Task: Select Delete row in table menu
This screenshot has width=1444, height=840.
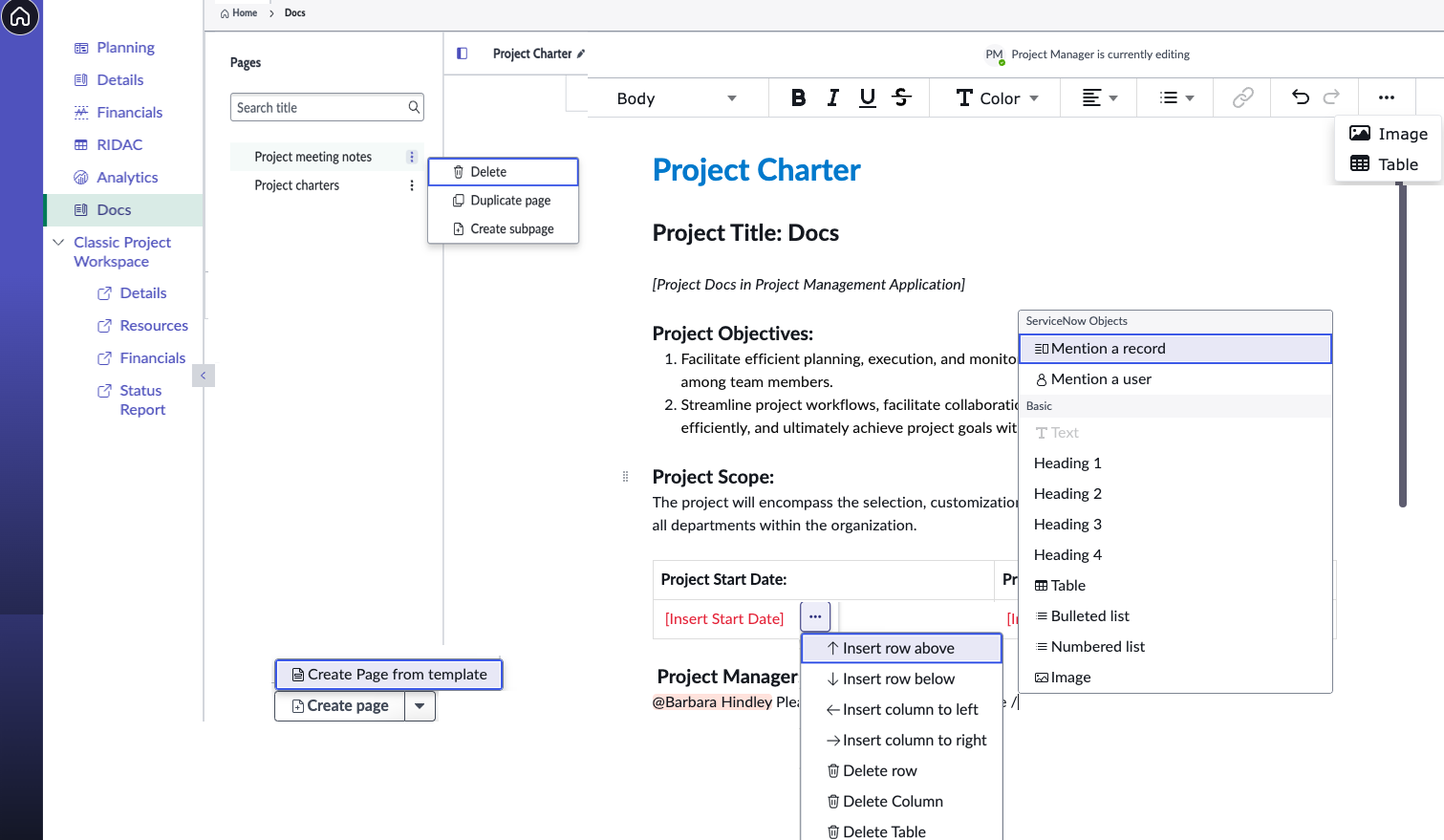Action: pyautogui.click(x=901, y=770)
